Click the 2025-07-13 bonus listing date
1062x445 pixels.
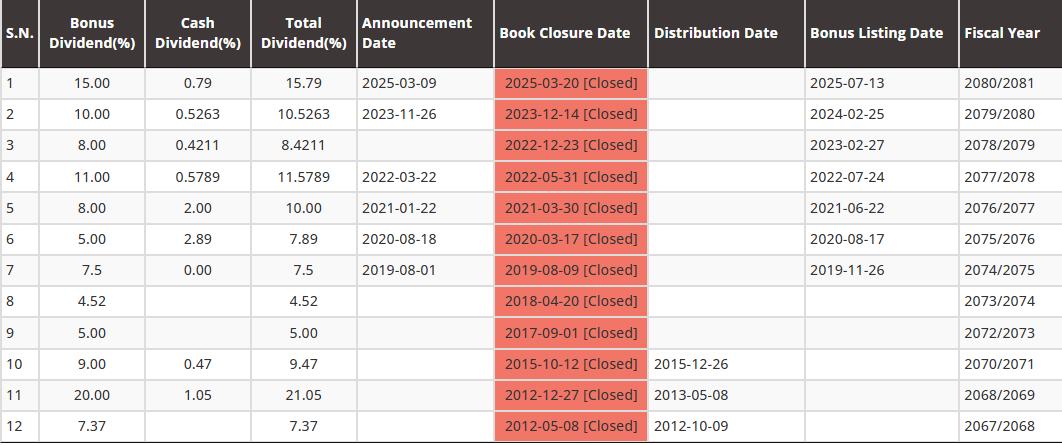[x=847, y=83]
